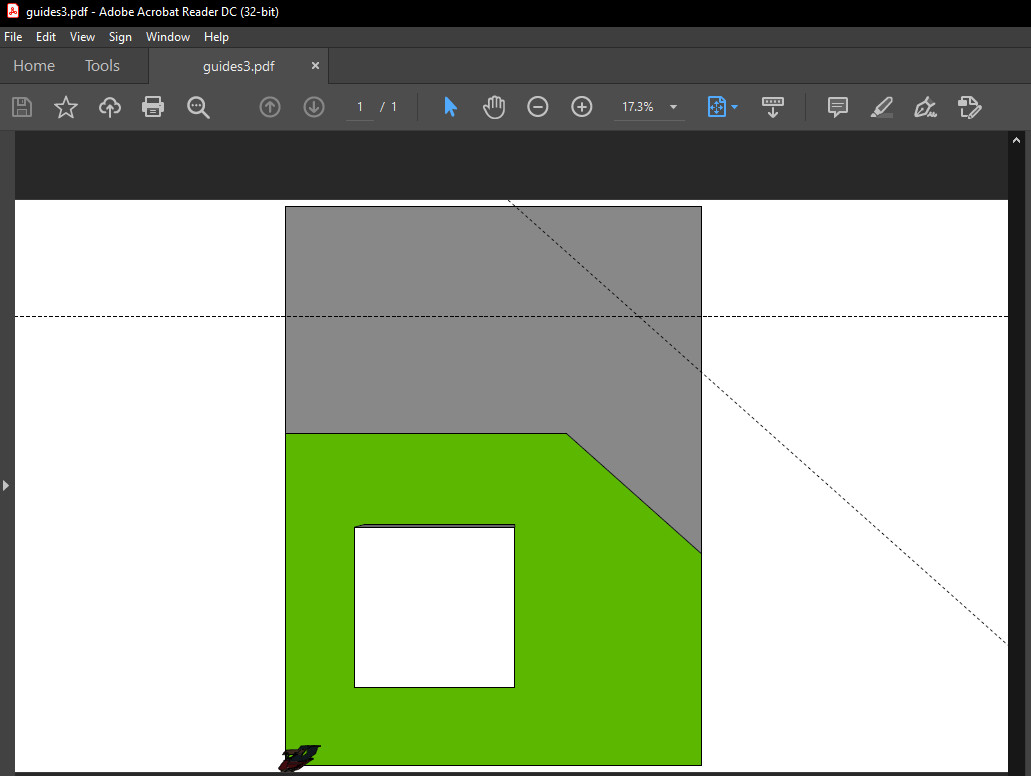The image size is (1031, 776).
Task: Zoom in with the plus icon
Action: pyautogui.click(x=582, y=107)
